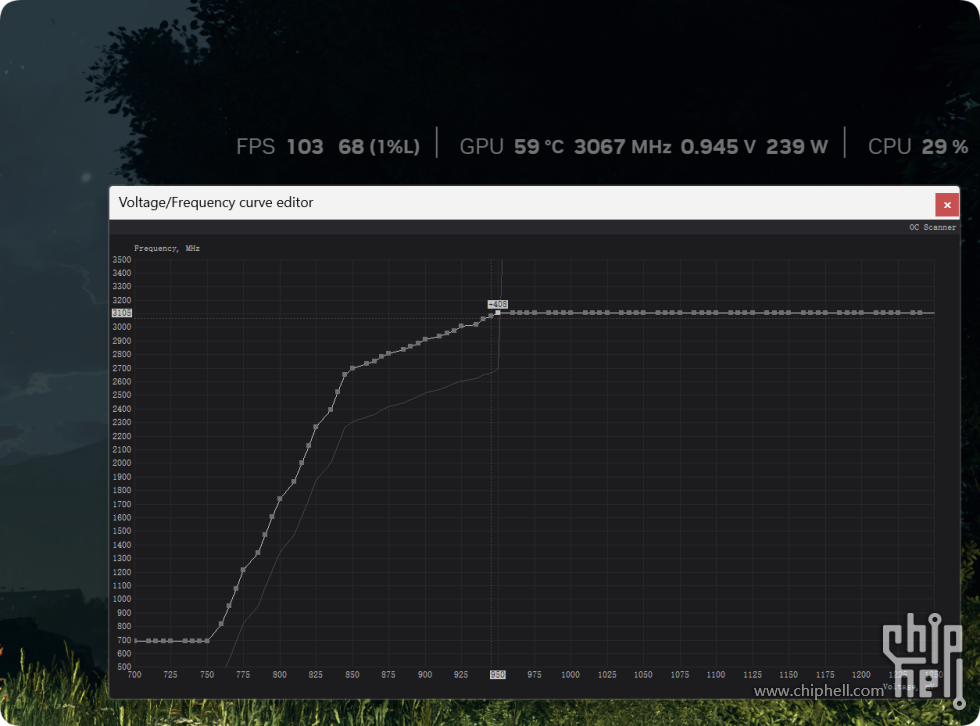Click the 239 W GPU power readout
The width and height of the screenshot is (980, 726).
click(x=797, y=147)
